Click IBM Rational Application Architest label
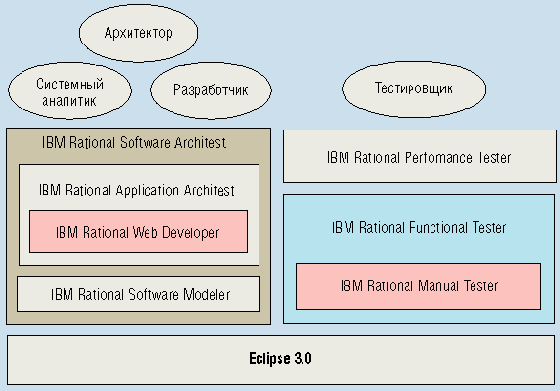This screenshot has height=391, width=560. (137, 190)
